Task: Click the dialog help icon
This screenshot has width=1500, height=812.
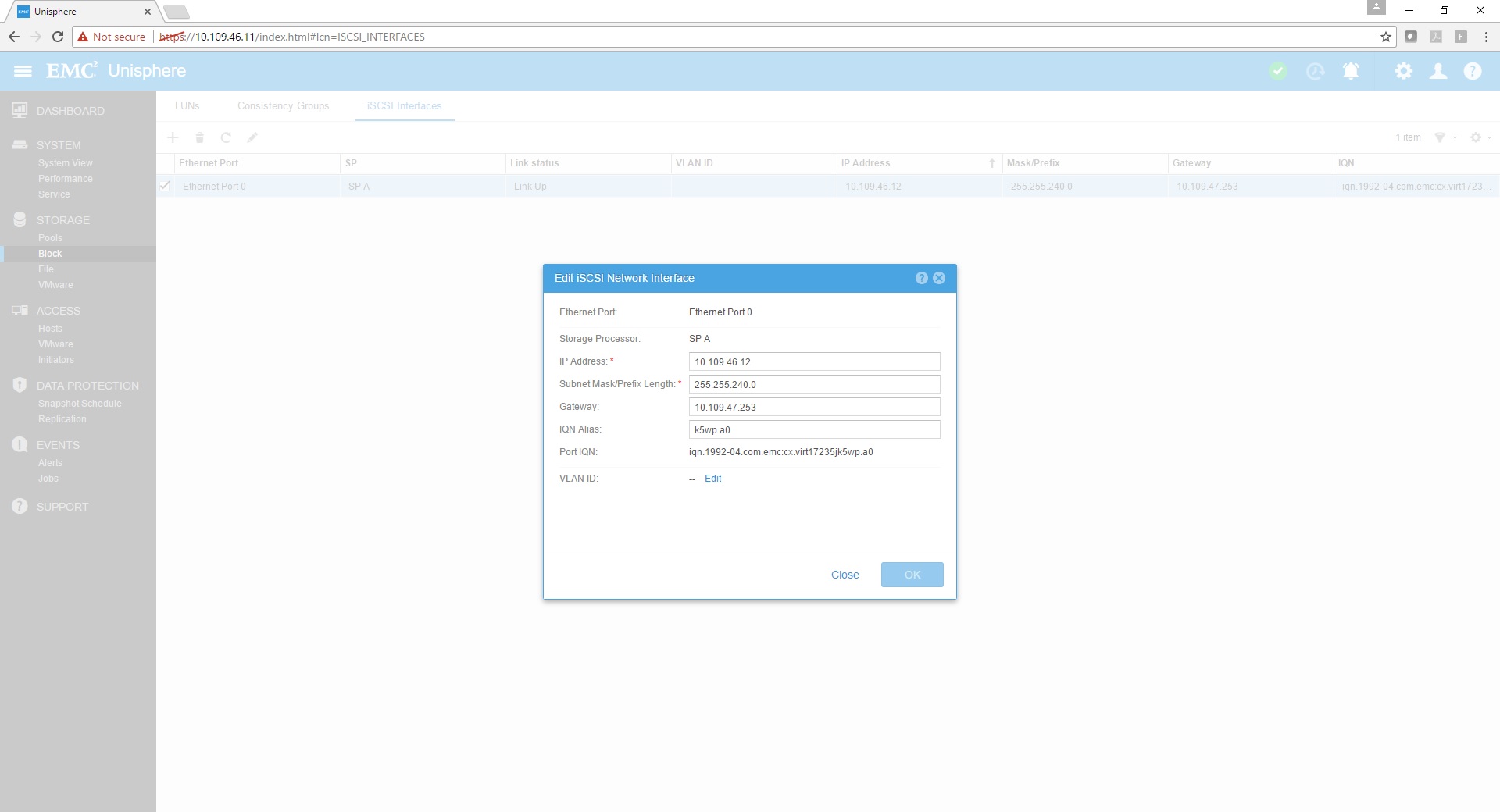Action: (x=921, y=278)
